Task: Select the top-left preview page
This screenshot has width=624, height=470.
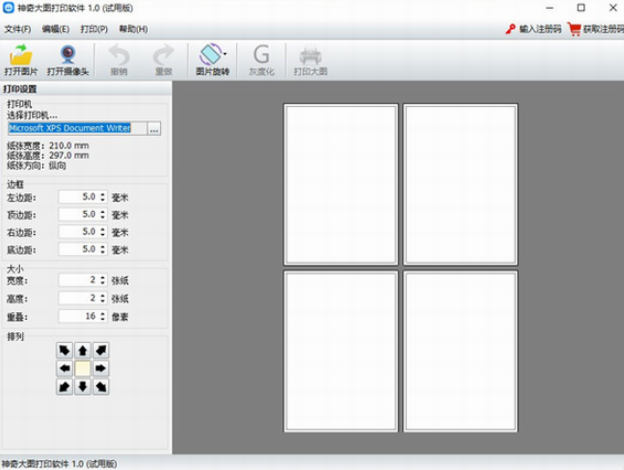Action: [341, 185]
